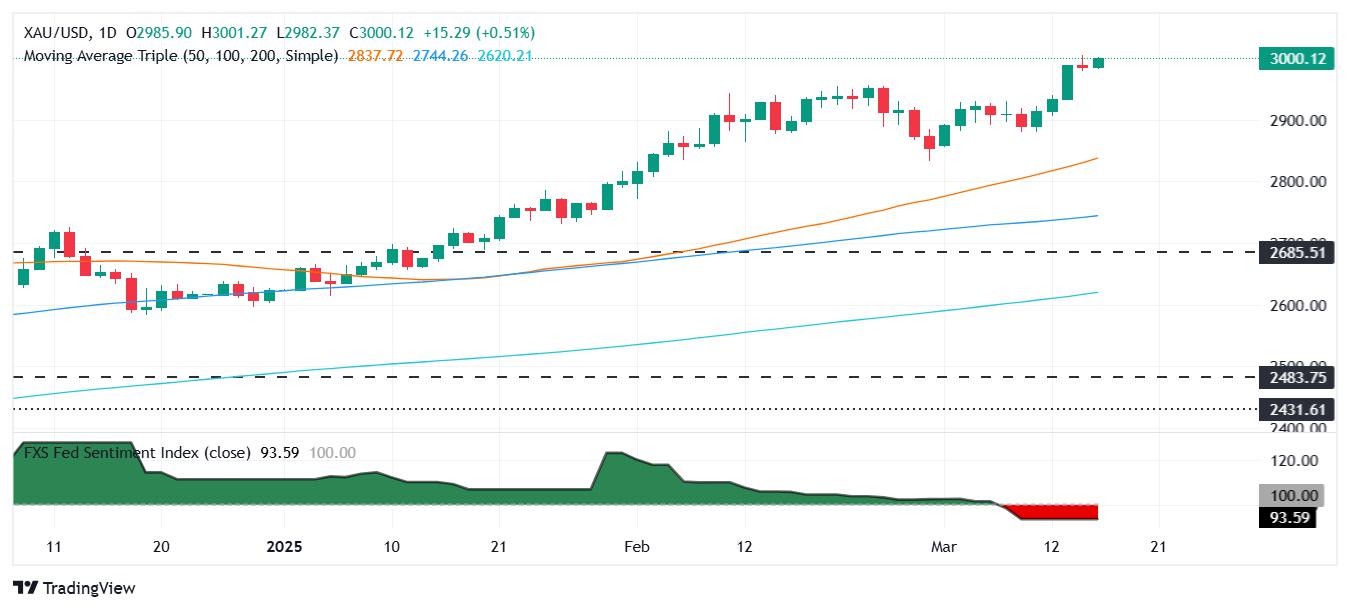This screenshot has height=611, width=1350.
Task: Open the Moving Average Triple indicator legend
Action: [181, 56]
